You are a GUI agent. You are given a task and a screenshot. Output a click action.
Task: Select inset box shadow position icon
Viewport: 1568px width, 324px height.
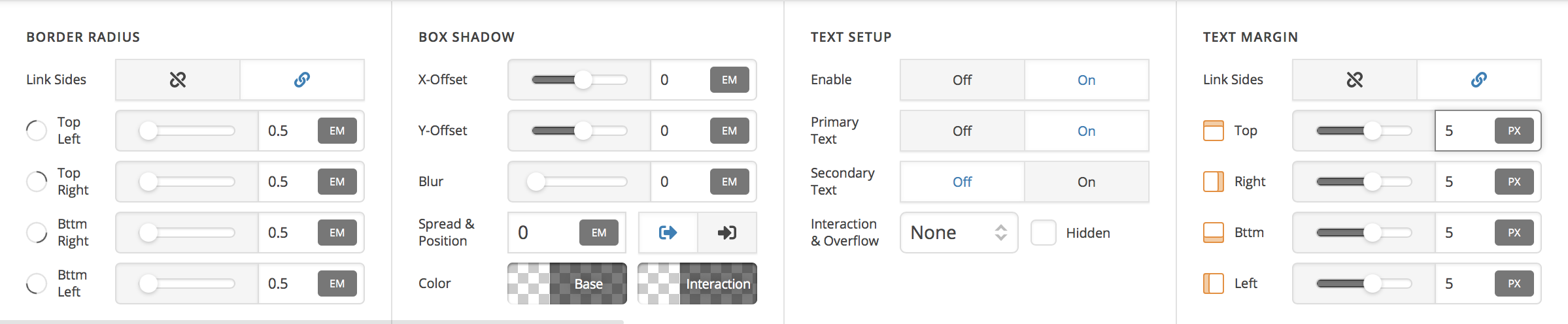pyautogui.click(x=727, y=233)
